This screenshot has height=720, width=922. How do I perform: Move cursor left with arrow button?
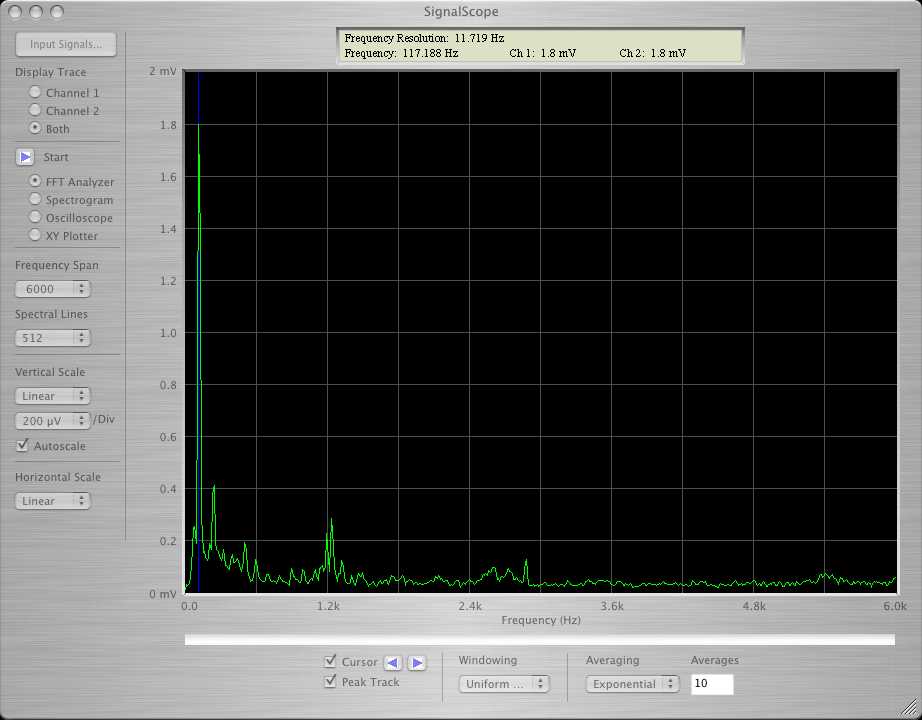pyautogui.click(x=393, y=662)
